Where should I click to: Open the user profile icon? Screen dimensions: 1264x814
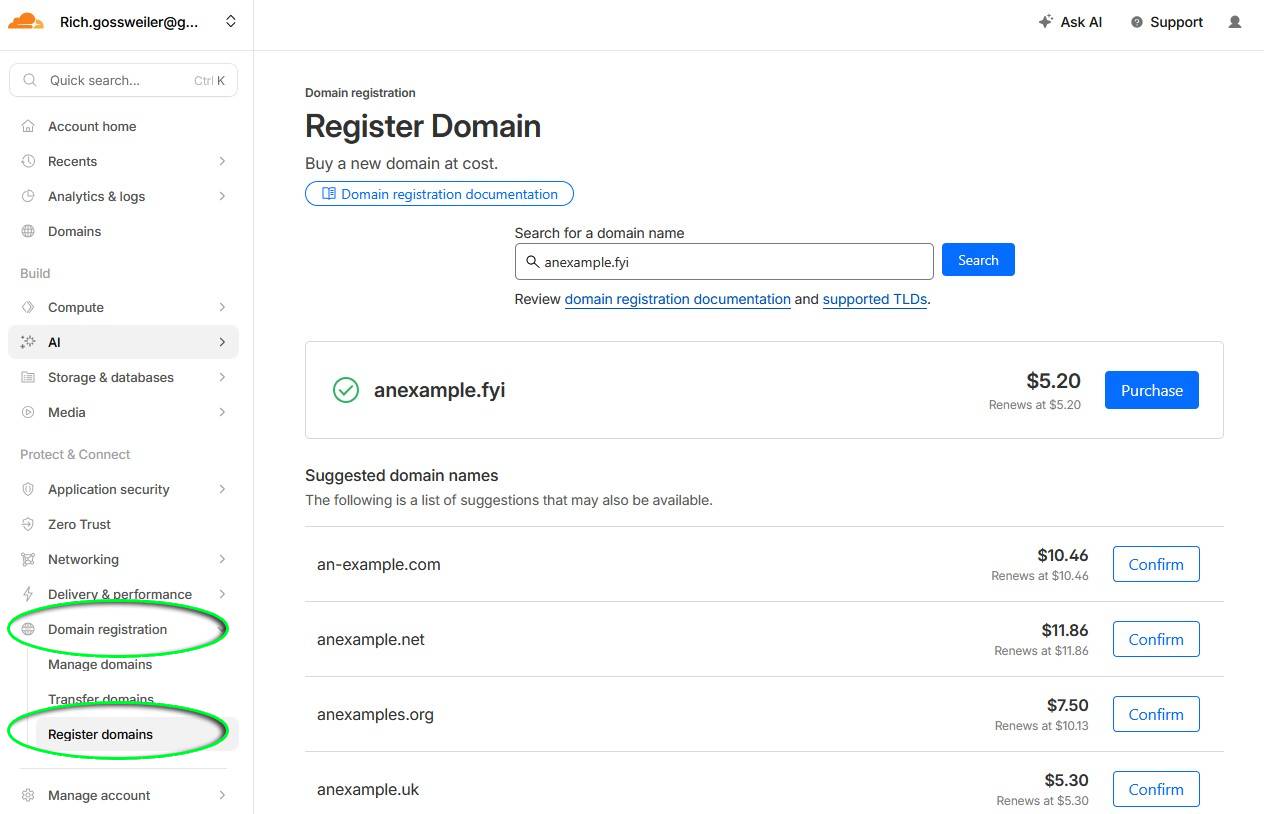coord(1235,22)
